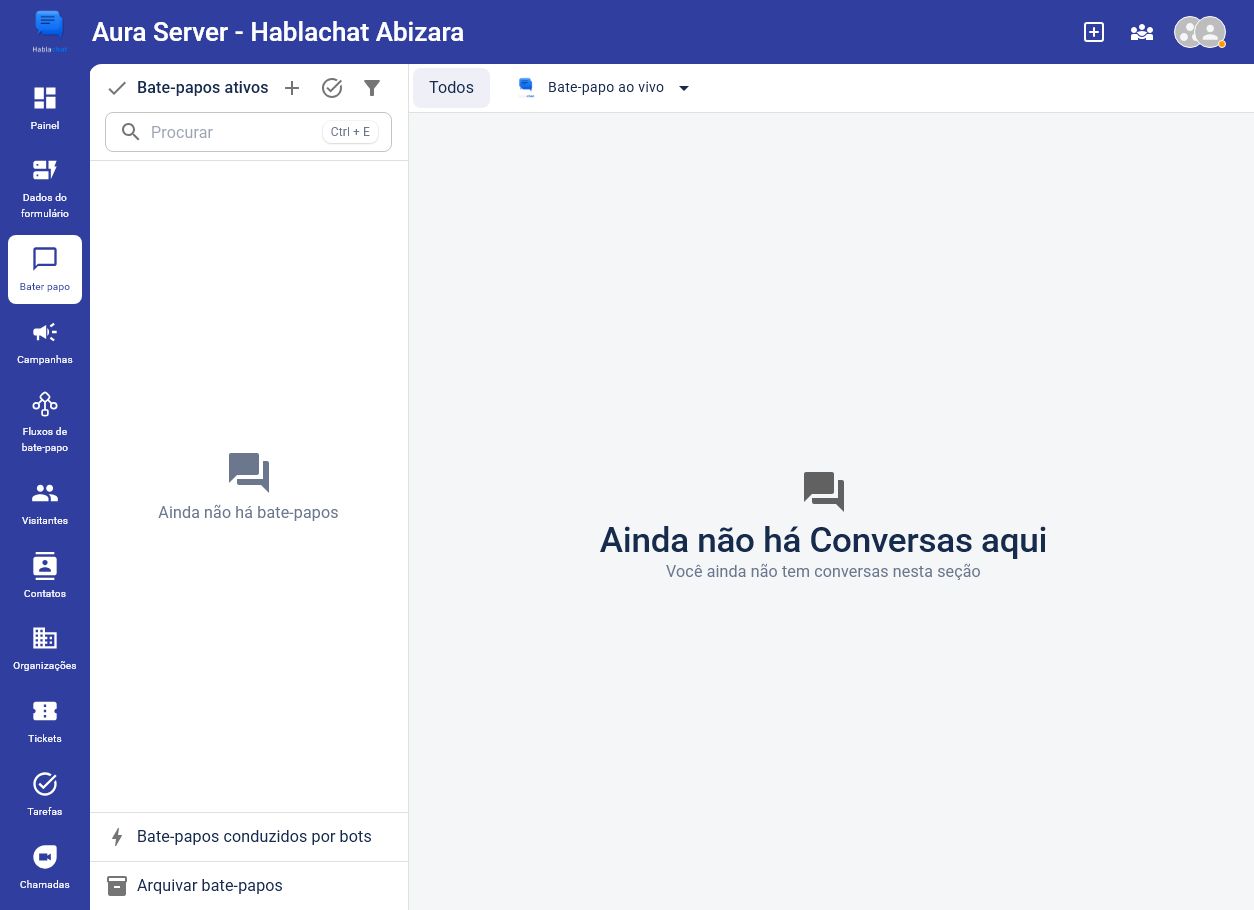Open Chamadas video calls section
This screenshot has width=1254, height=910.
pos(45,868)
